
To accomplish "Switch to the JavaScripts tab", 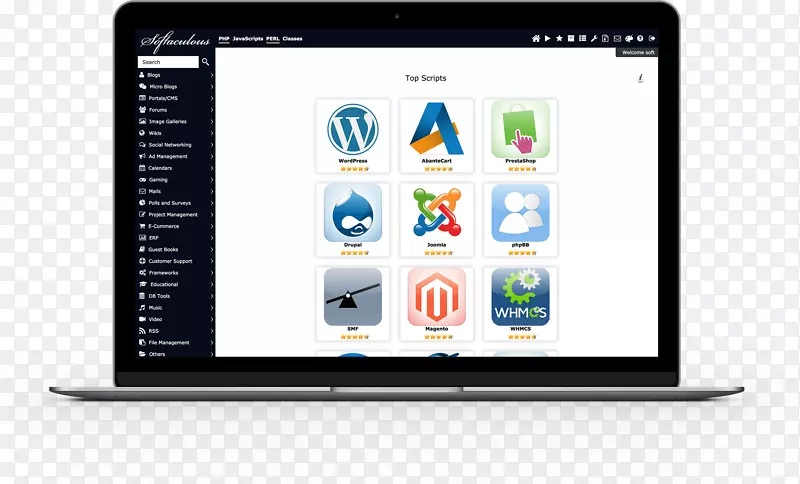I will 248,39.
